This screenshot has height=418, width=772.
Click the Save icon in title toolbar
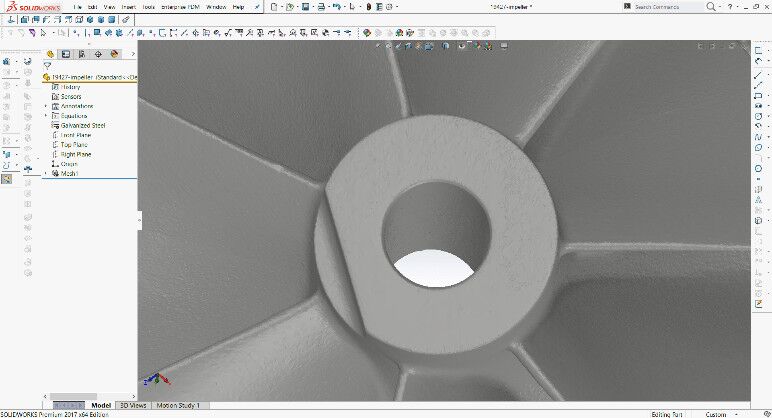pyautogui.click(x=305, y=7)
